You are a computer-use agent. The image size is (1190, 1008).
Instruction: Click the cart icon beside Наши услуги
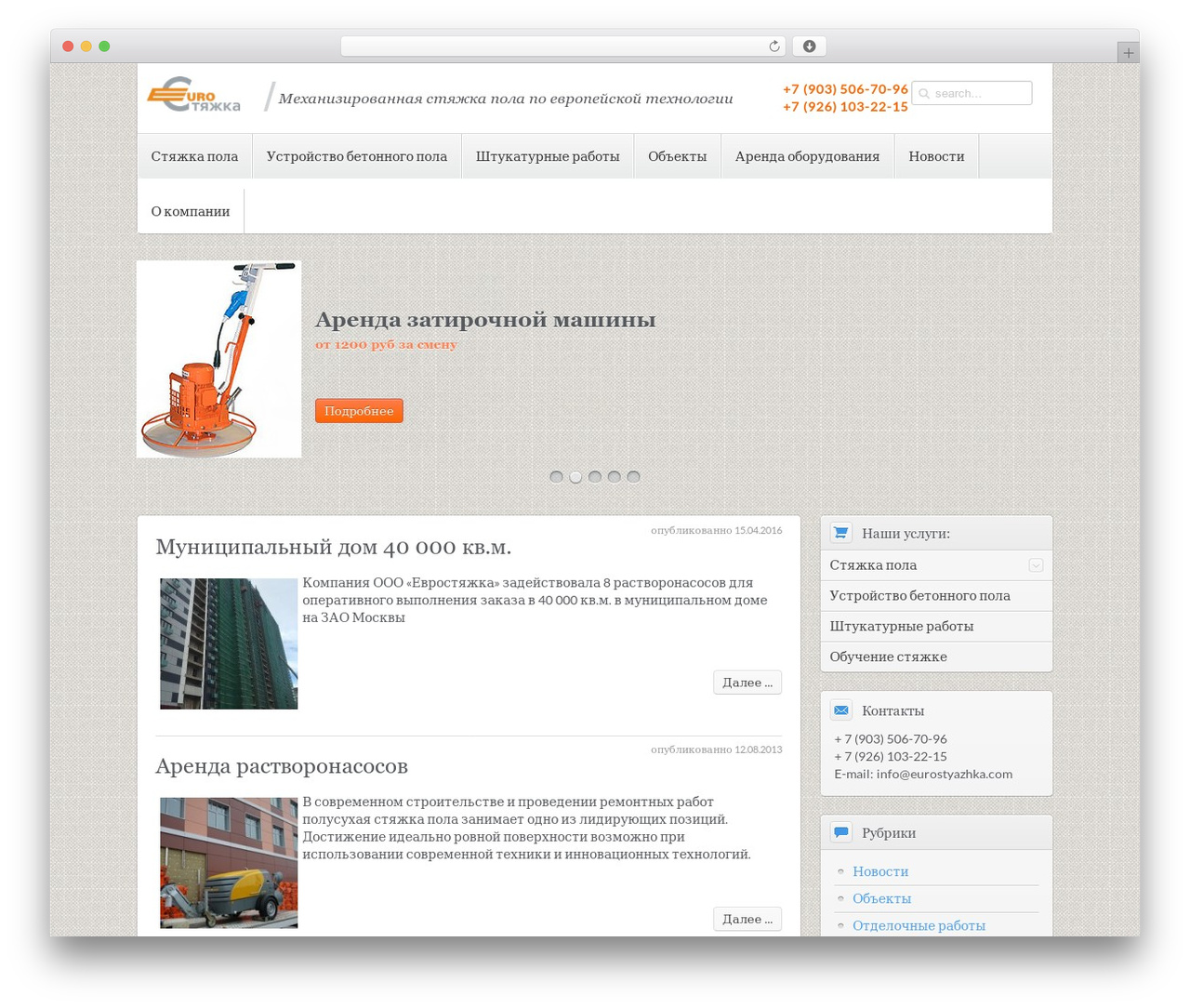tap(840, 533)
